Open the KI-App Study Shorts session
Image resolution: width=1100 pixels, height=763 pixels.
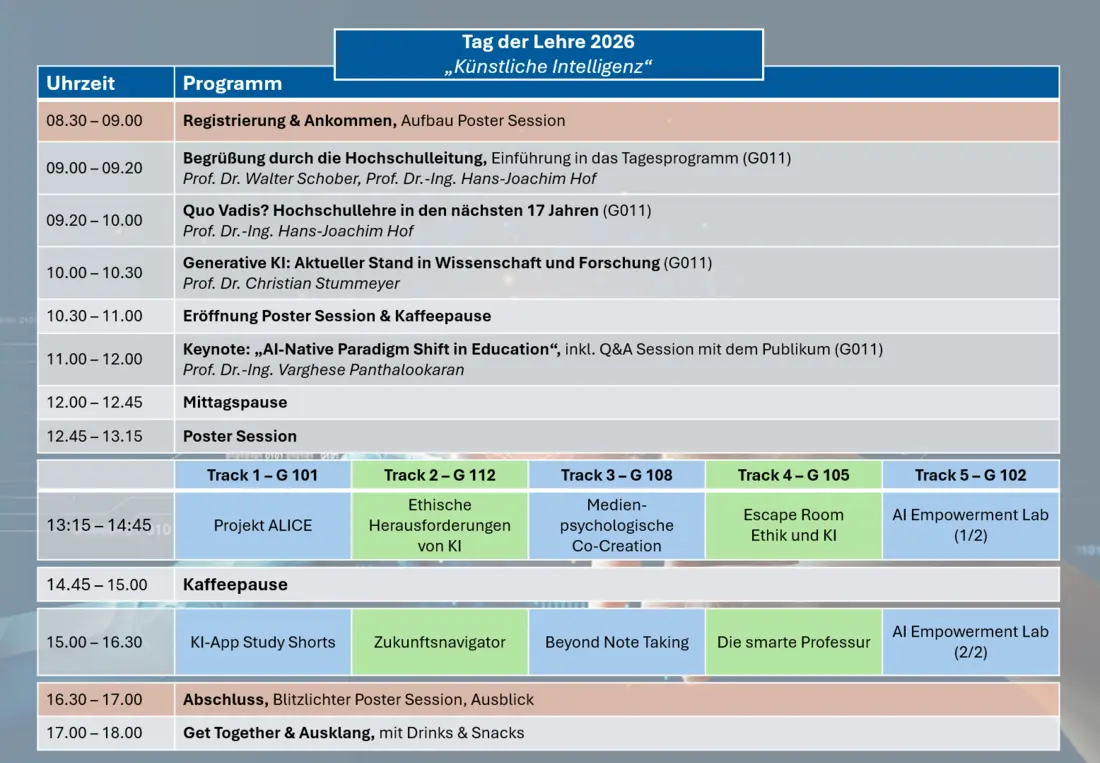(x=262, y=642)
